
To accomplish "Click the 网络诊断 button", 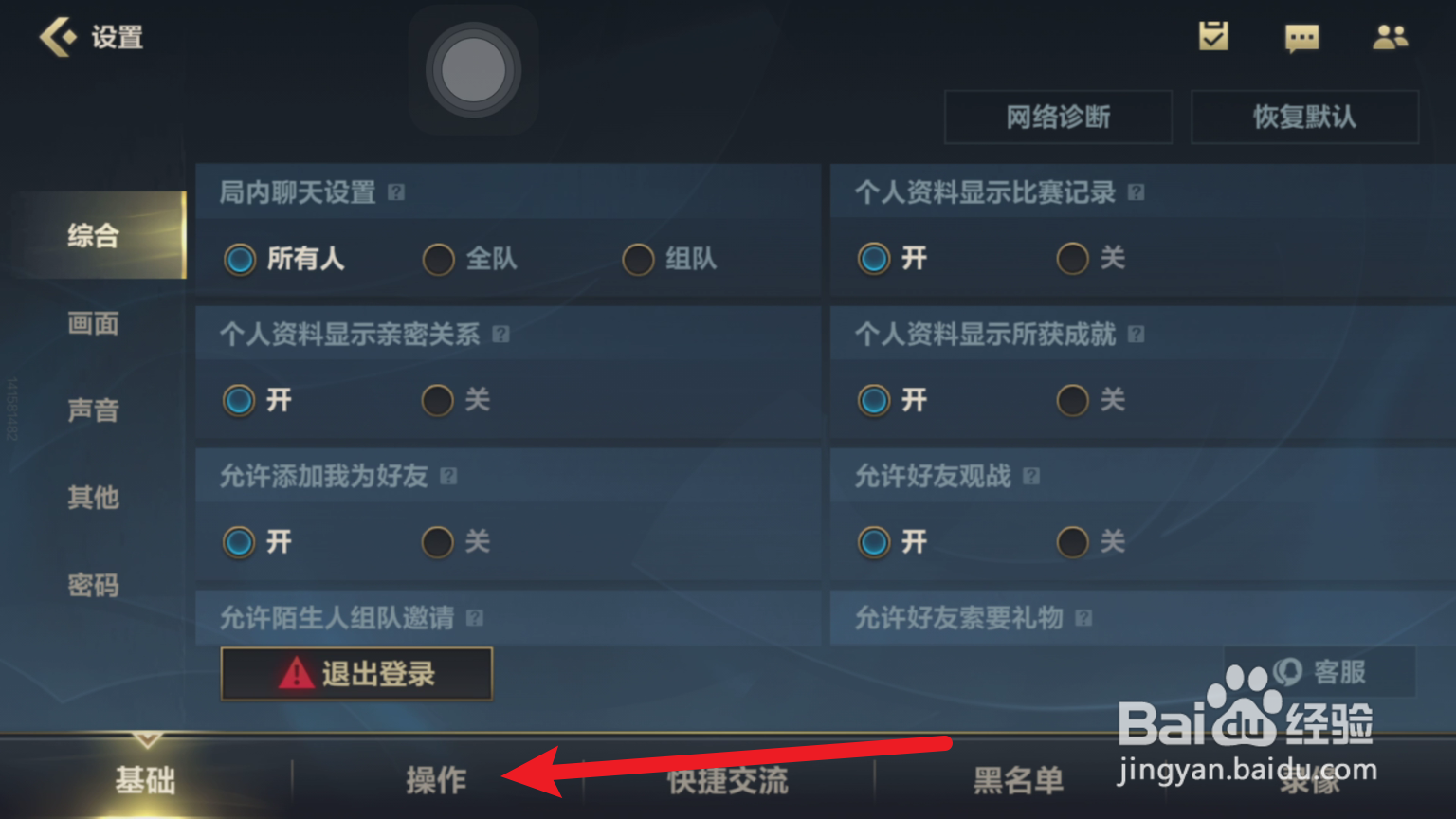I will (x=1058, y=117).
